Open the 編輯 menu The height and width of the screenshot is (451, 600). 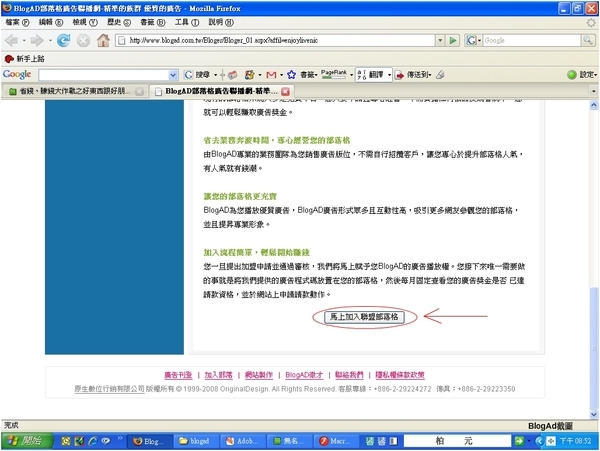point(51,22)
